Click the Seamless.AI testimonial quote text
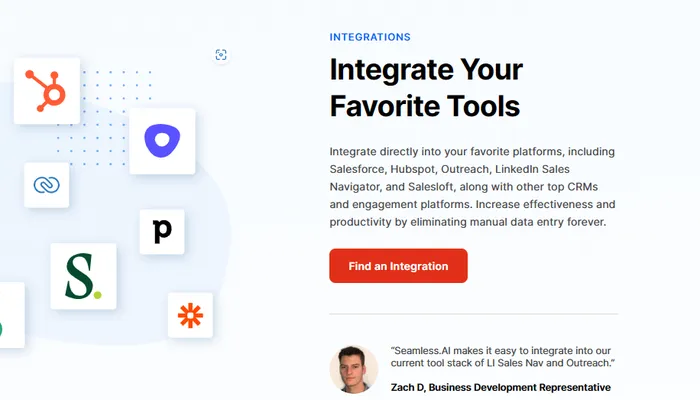The height and width of the screenshot is (400, 700). click(502, 357)
